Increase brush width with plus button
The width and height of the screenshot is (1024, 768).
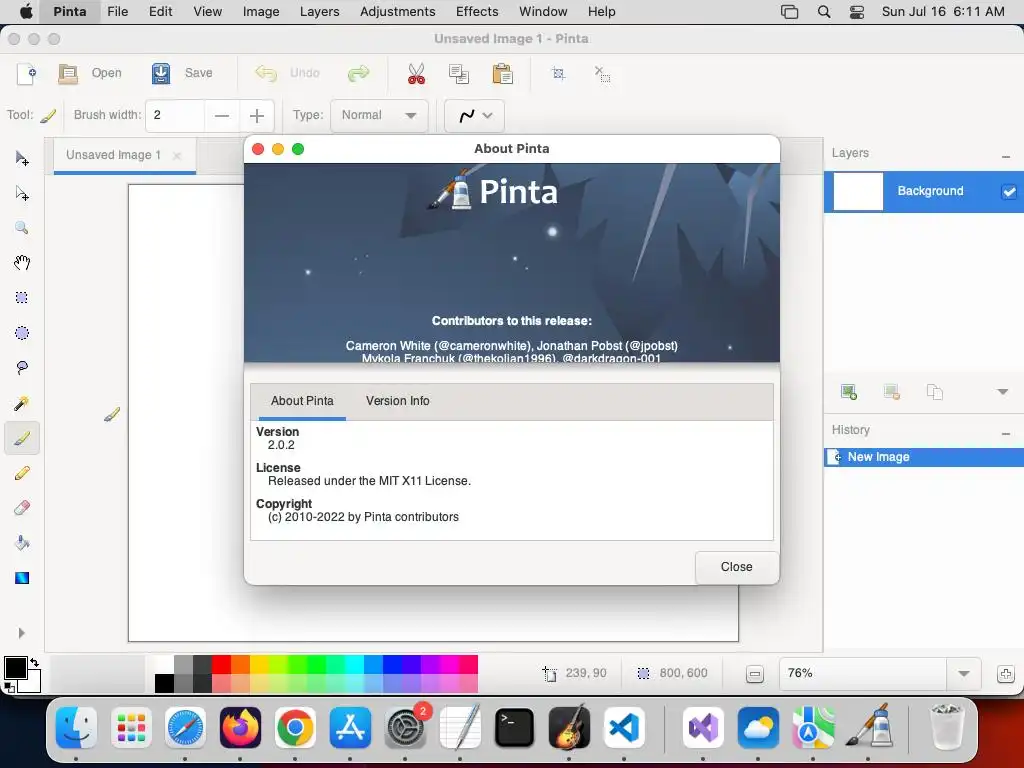coord(257,116)
